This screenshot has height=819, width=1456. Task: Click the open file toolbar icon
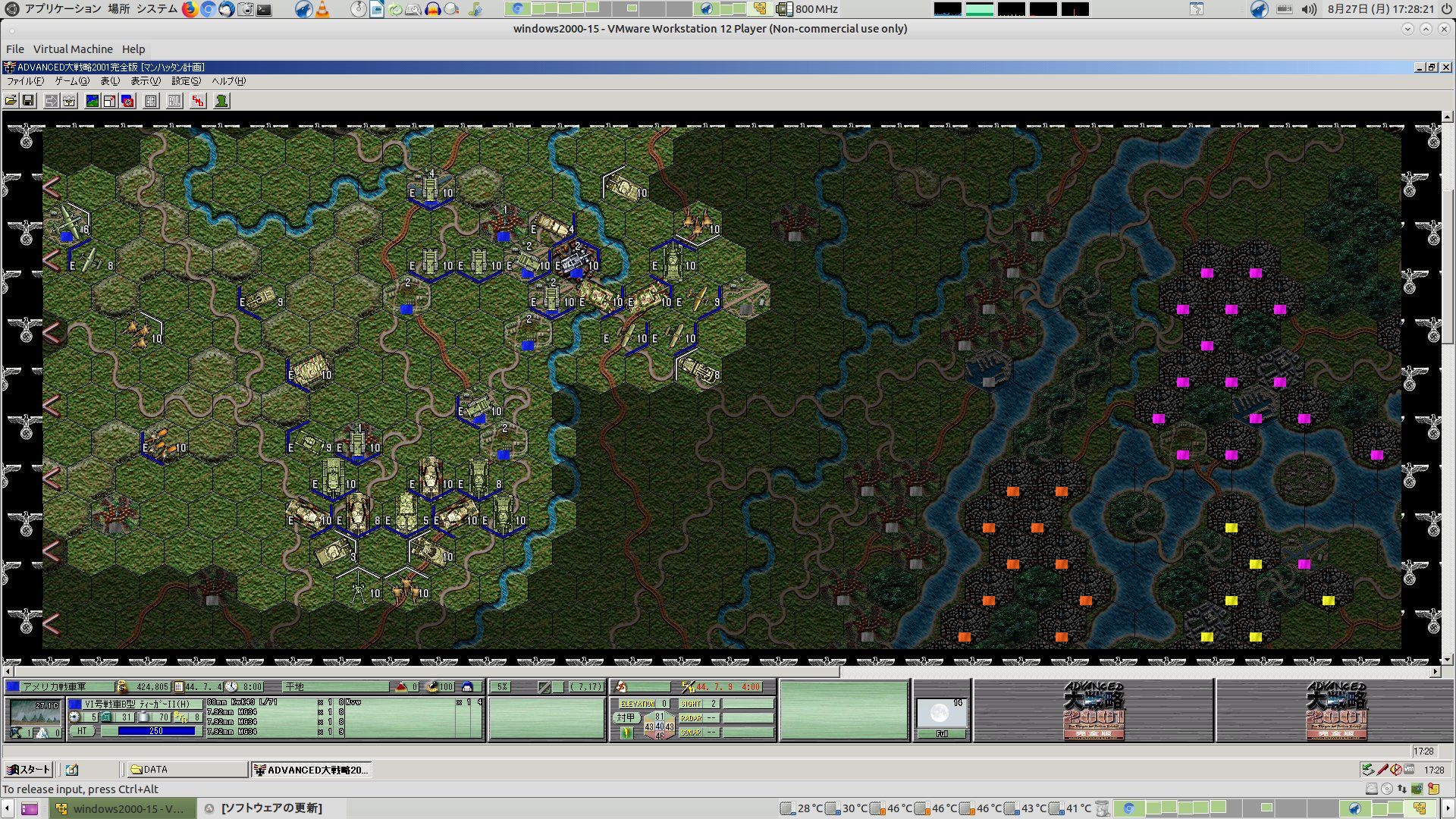(11, 101)
